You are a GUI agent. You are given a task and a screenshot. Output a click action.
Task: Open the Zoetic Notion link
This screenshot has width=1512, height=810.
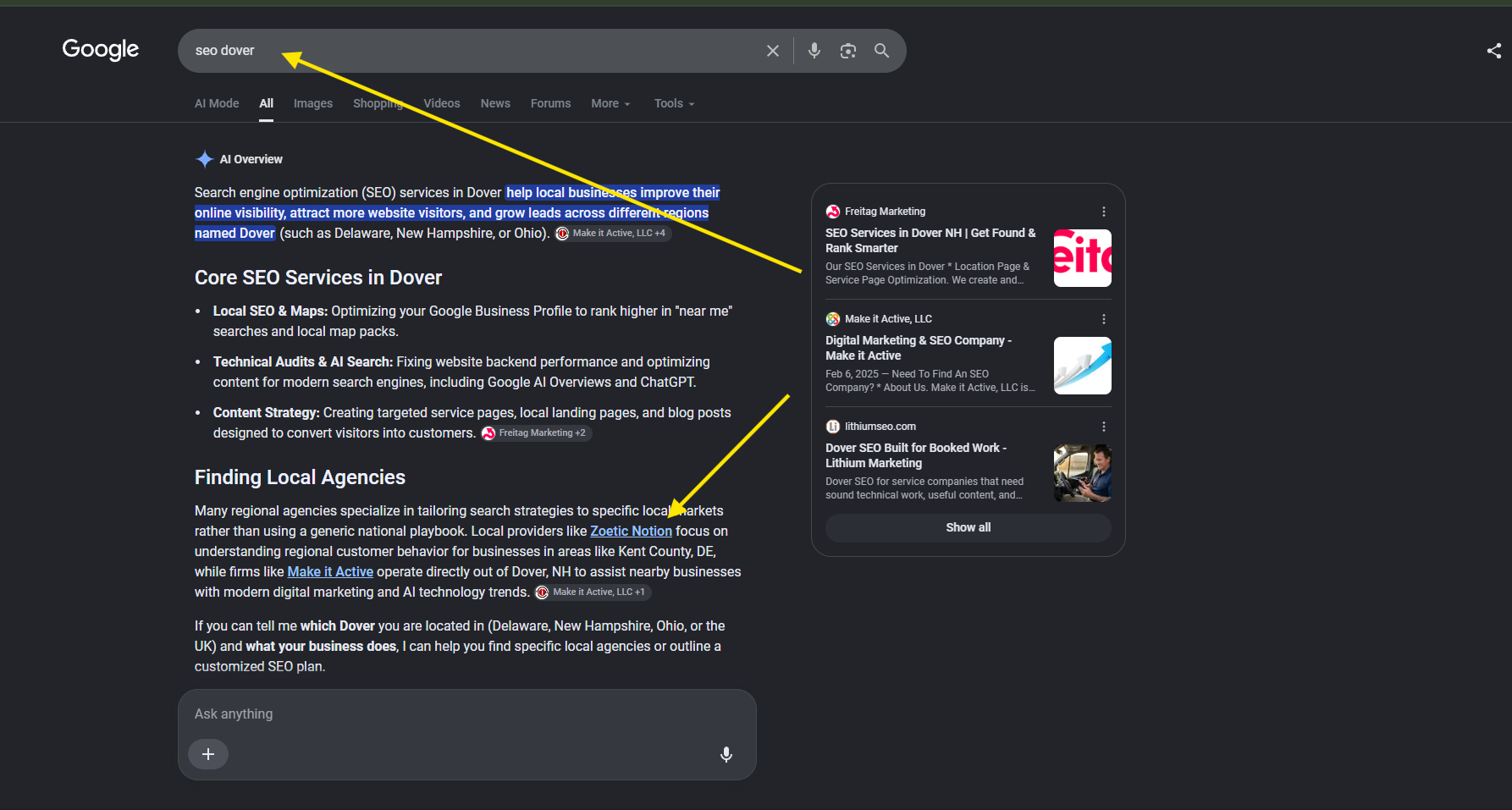[632, 532]
